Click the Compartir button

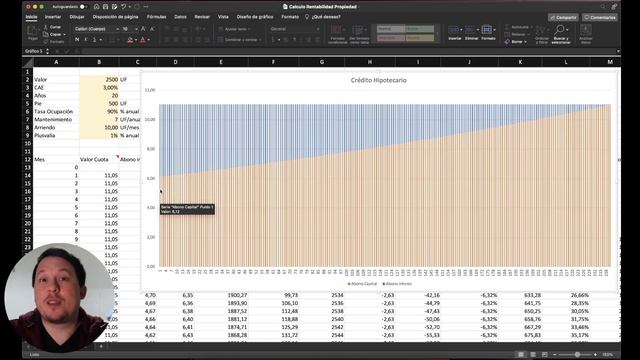563,18
